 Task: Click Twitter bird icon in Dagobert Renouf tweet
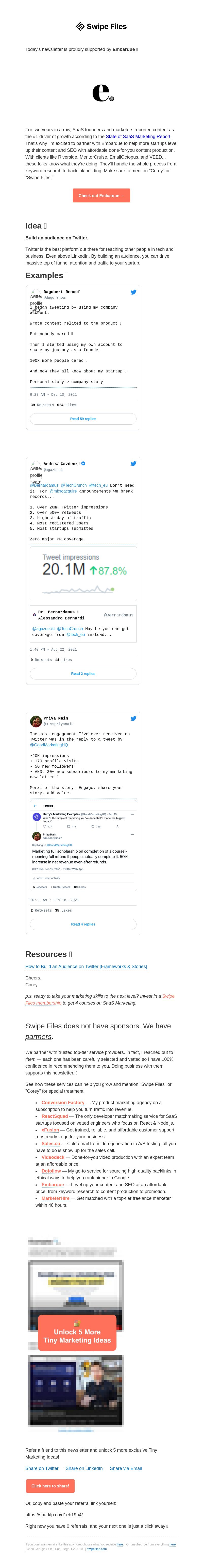pos(133,292)
